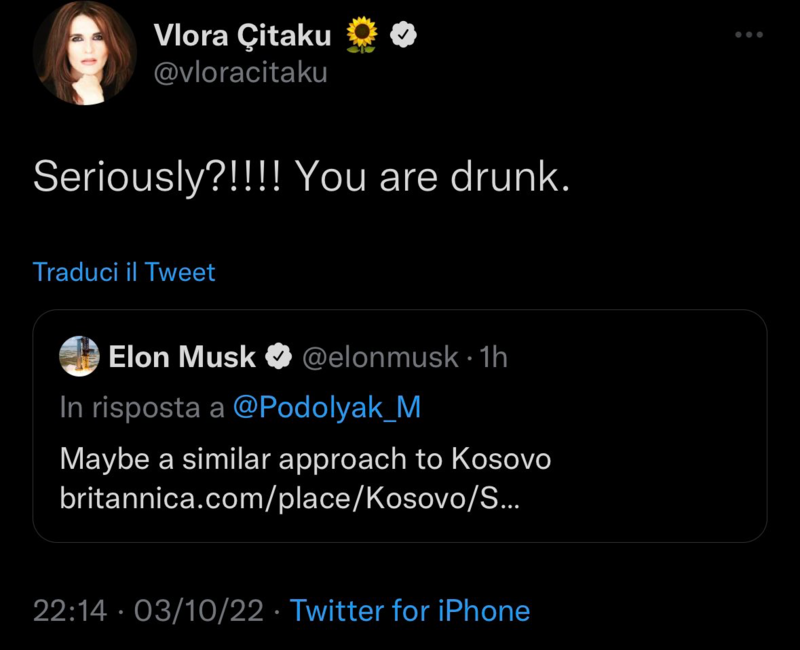Click the verified badge next to Vlora Çitaku
This screenshot has height=650, width=800.
click(x=403, y=35)
